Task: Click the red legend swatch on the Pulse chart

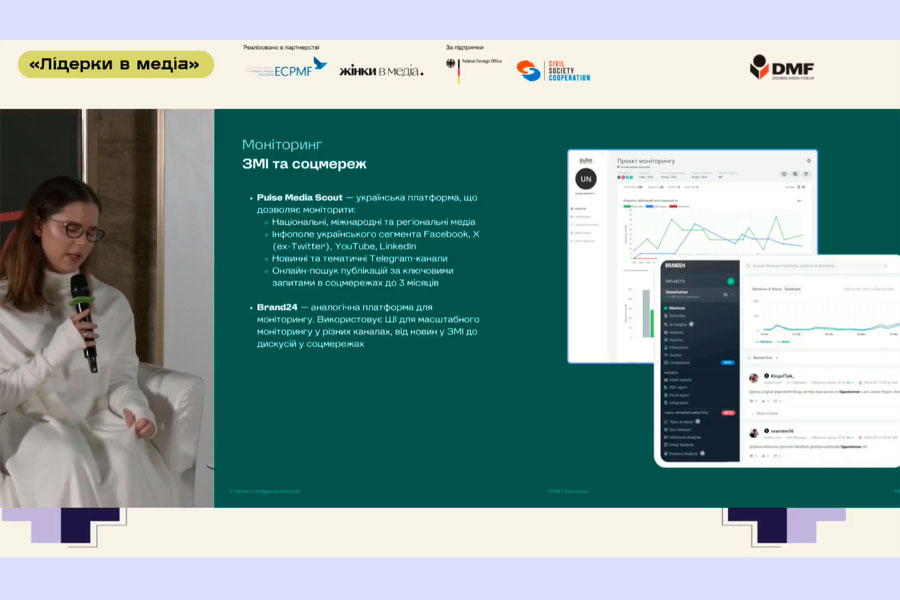Action: click(673, 206)
